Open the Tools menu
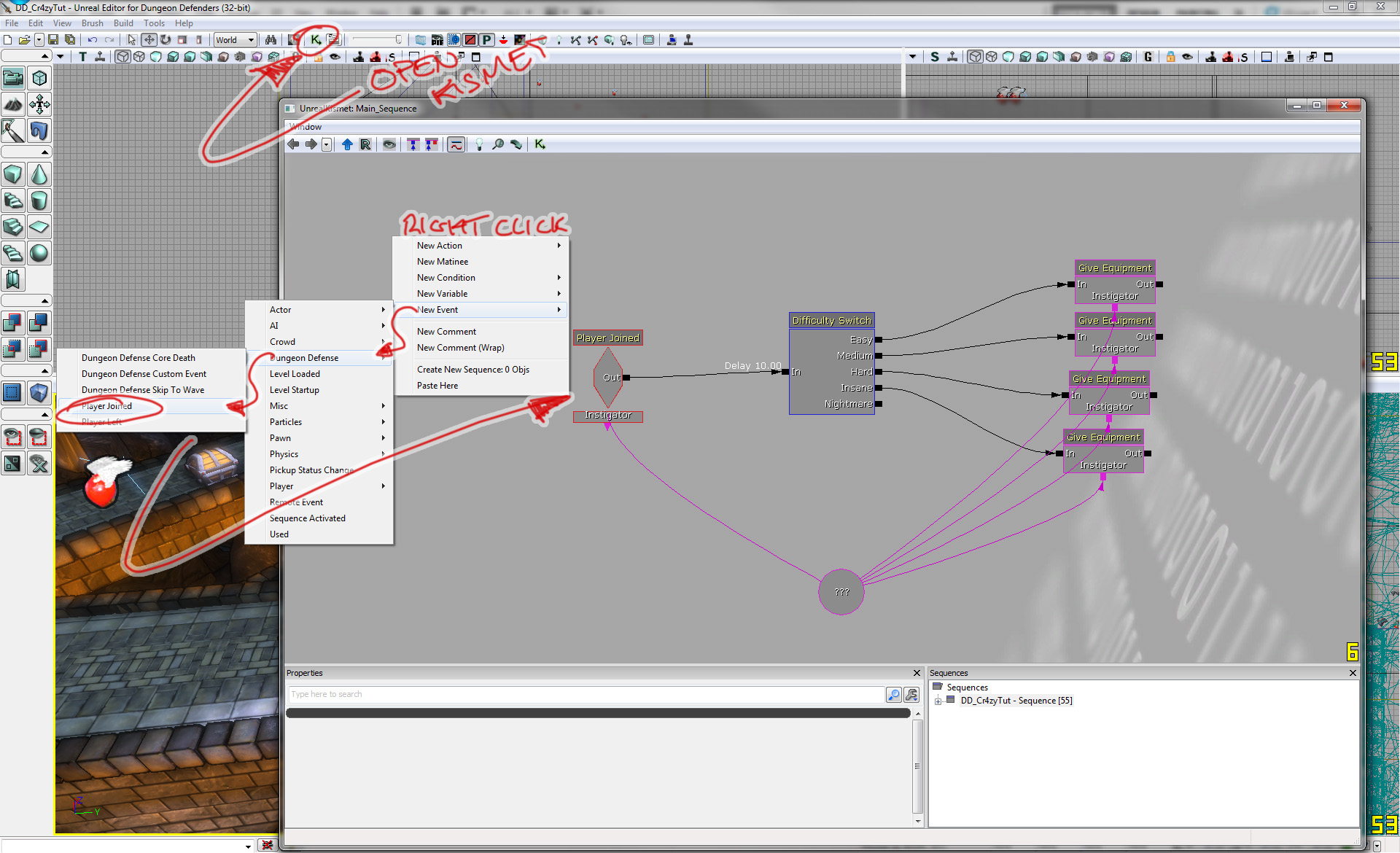The width and height of the screenshot is (1400, 853). click(x=154, y=23)
